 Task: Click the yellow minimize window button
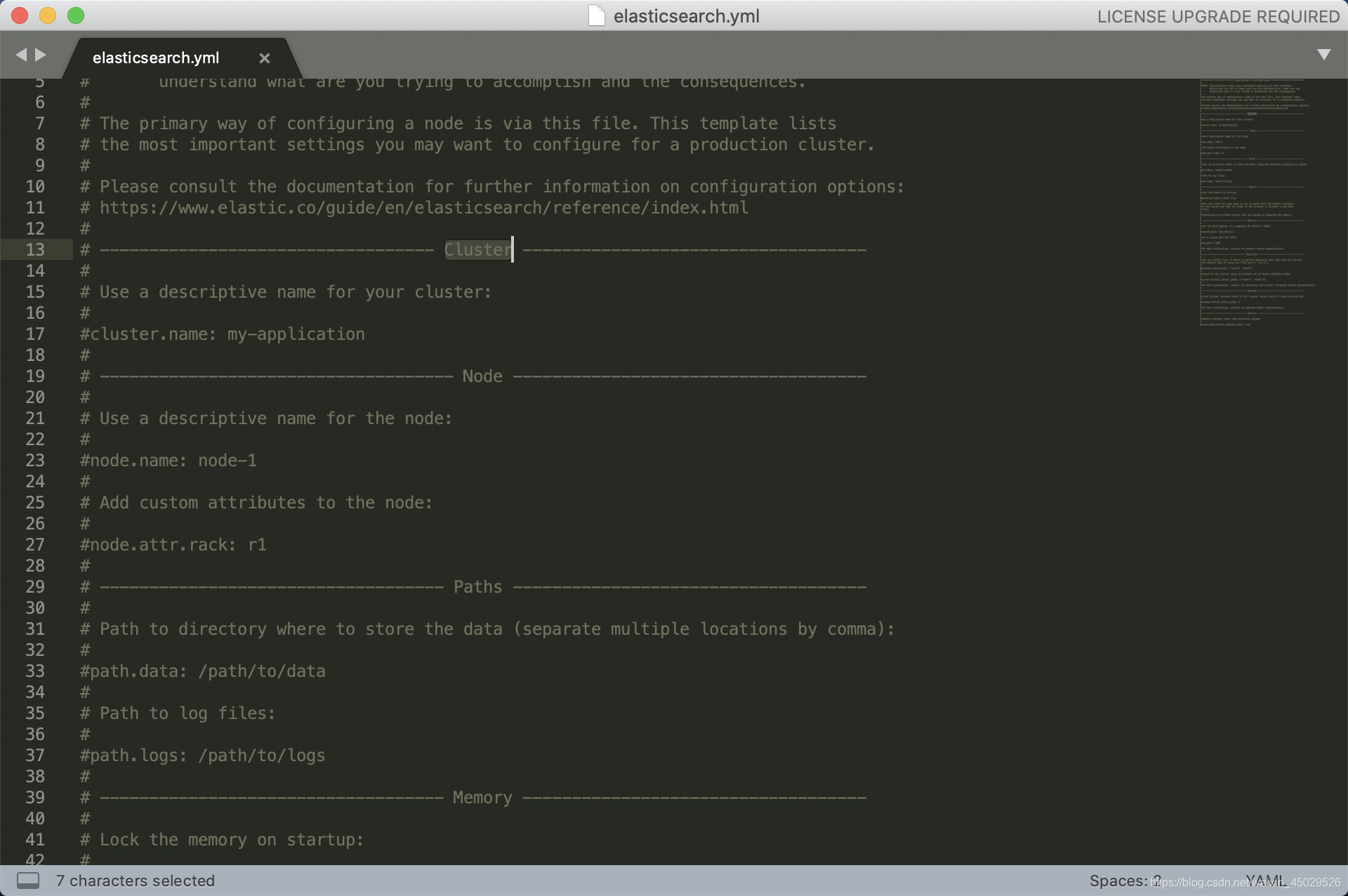click(48, 15)
